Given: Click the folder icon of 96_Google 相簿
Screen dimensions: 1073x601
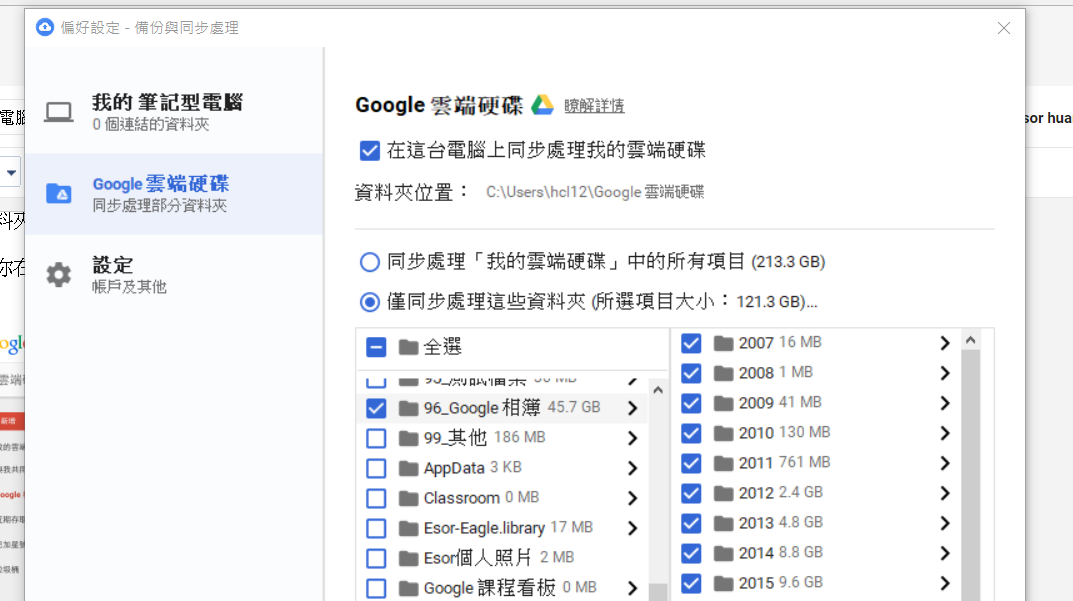Looking at the screenshot, I should click(409, 409).
